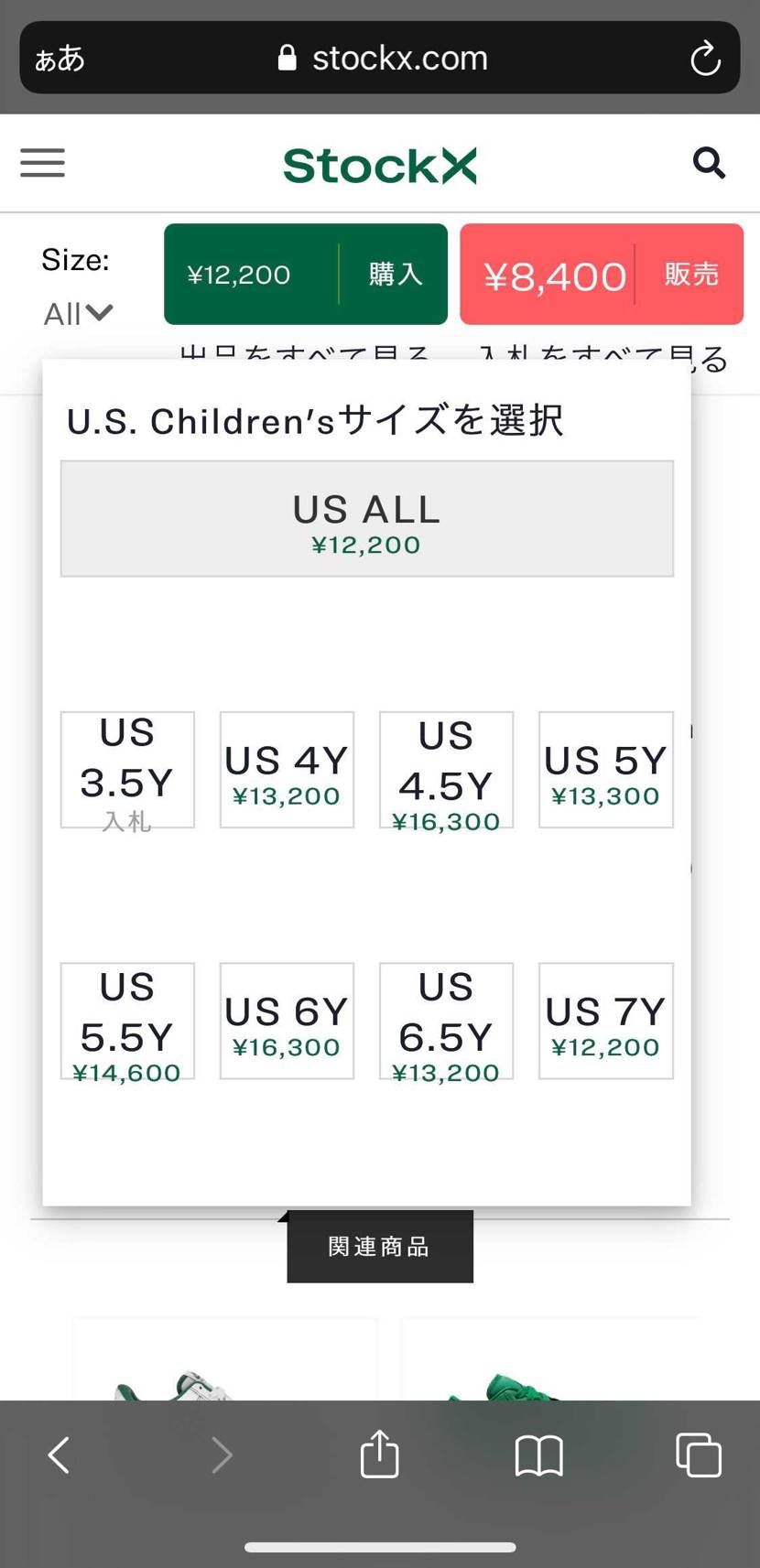Show all open tabs
This screenshot has width=760, height=1568.
coord(699,1454)
